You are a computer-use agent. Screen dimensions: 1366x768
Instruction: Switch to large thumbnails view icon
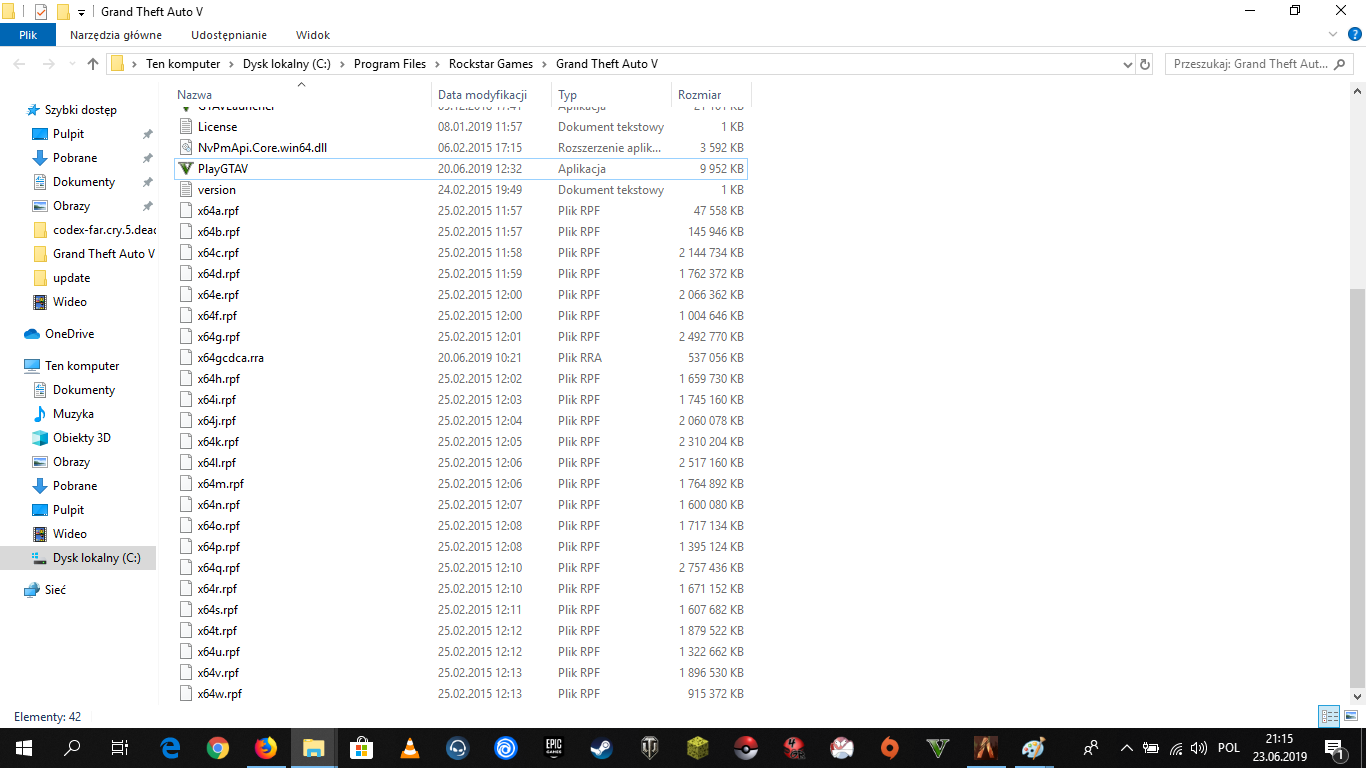point(1349,716)
